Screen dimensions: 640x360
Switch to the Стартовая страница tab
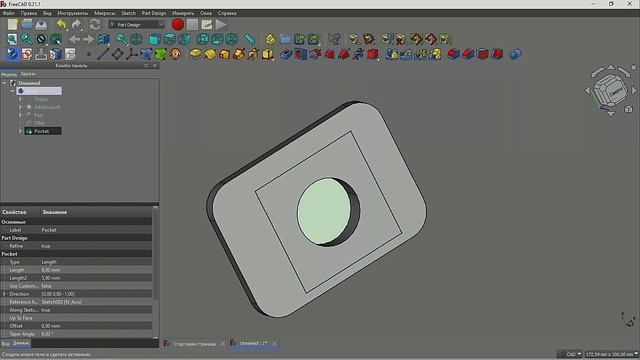pyautogui.click(x=194, y=344)
